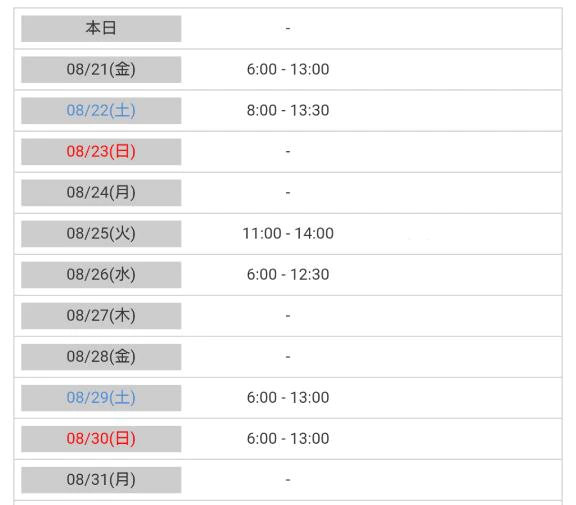Click the red 08/30(日) date label
Image resolution: width=576 pixels, height=505 pixels.
click(x=101, y=439)
